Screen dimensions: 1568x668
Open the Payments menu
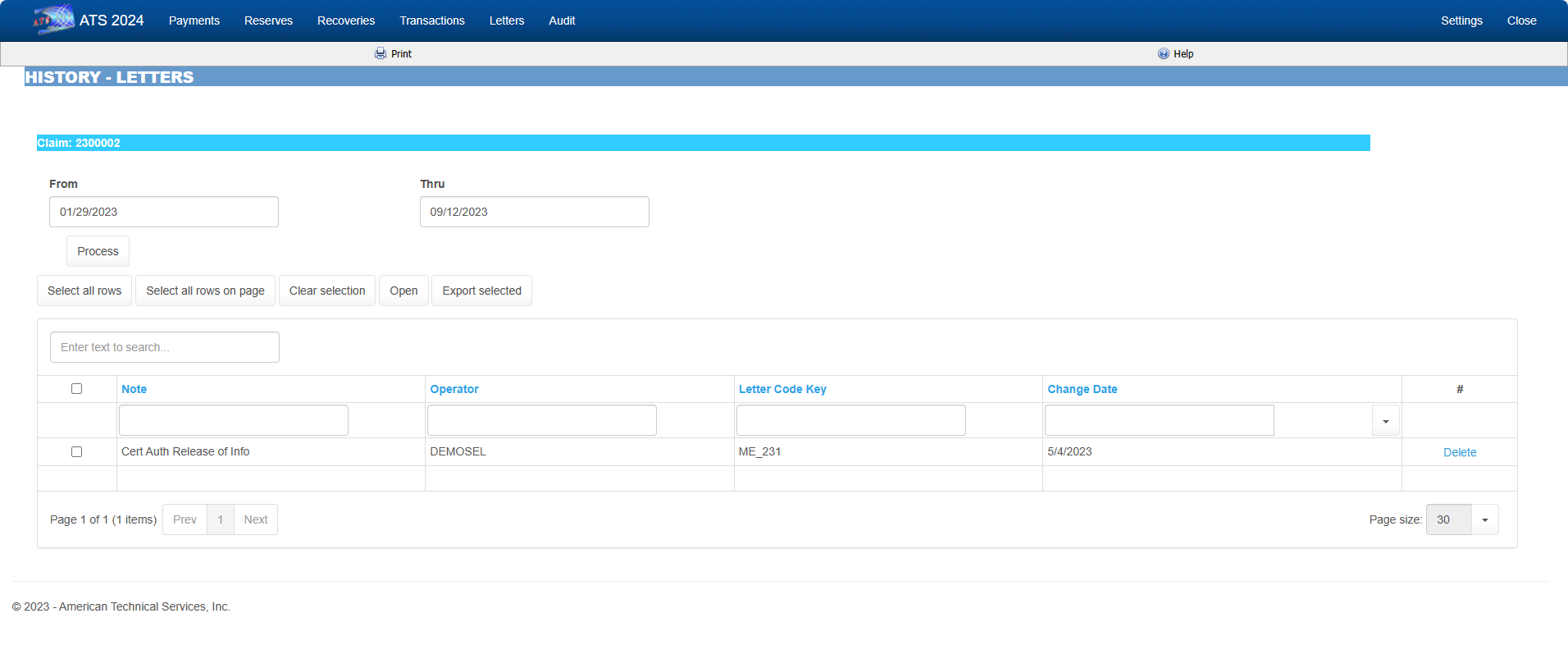[x=194, y=21]
